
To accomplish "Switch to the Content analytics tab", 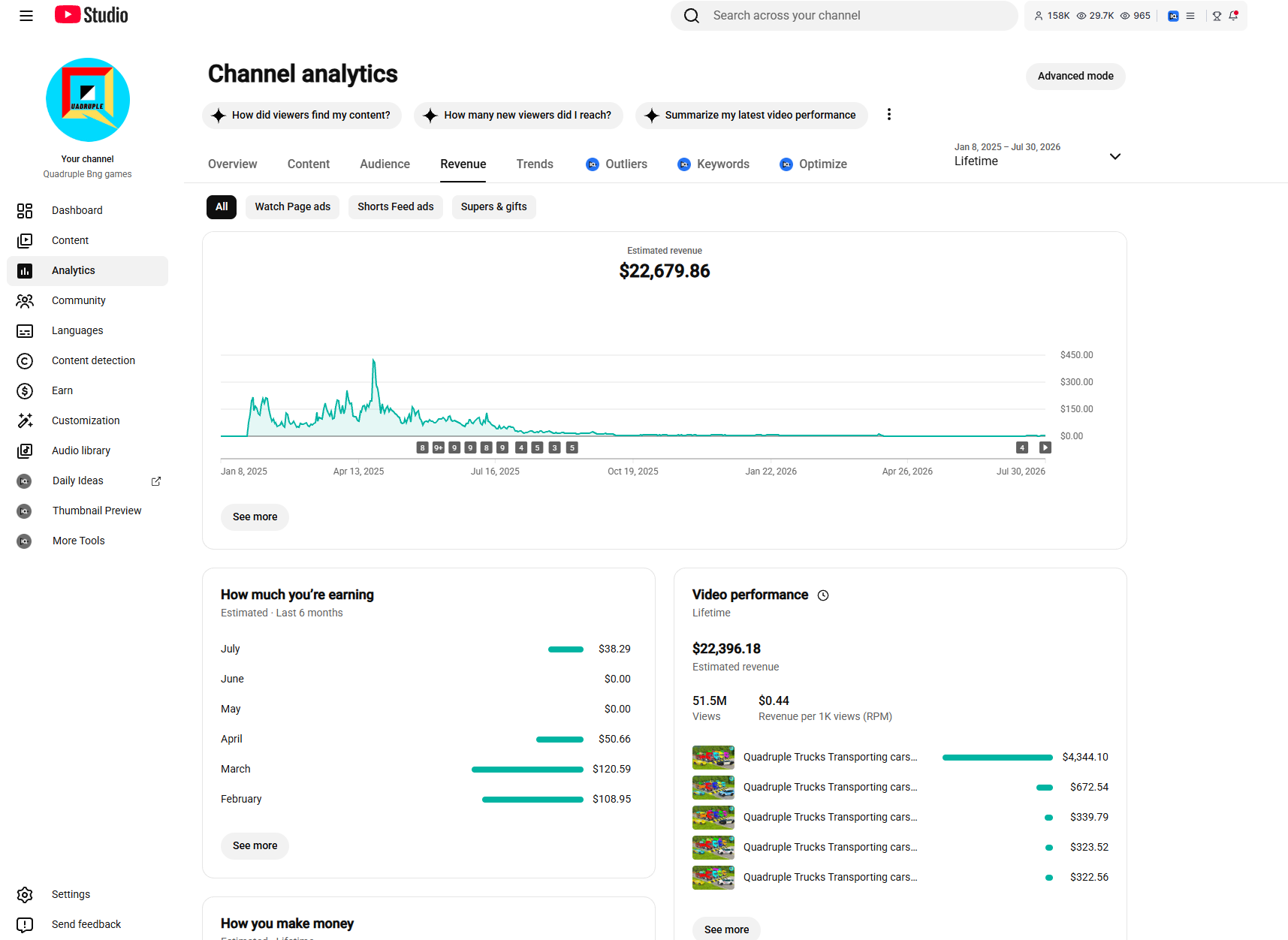I will (x=309, y=164).
